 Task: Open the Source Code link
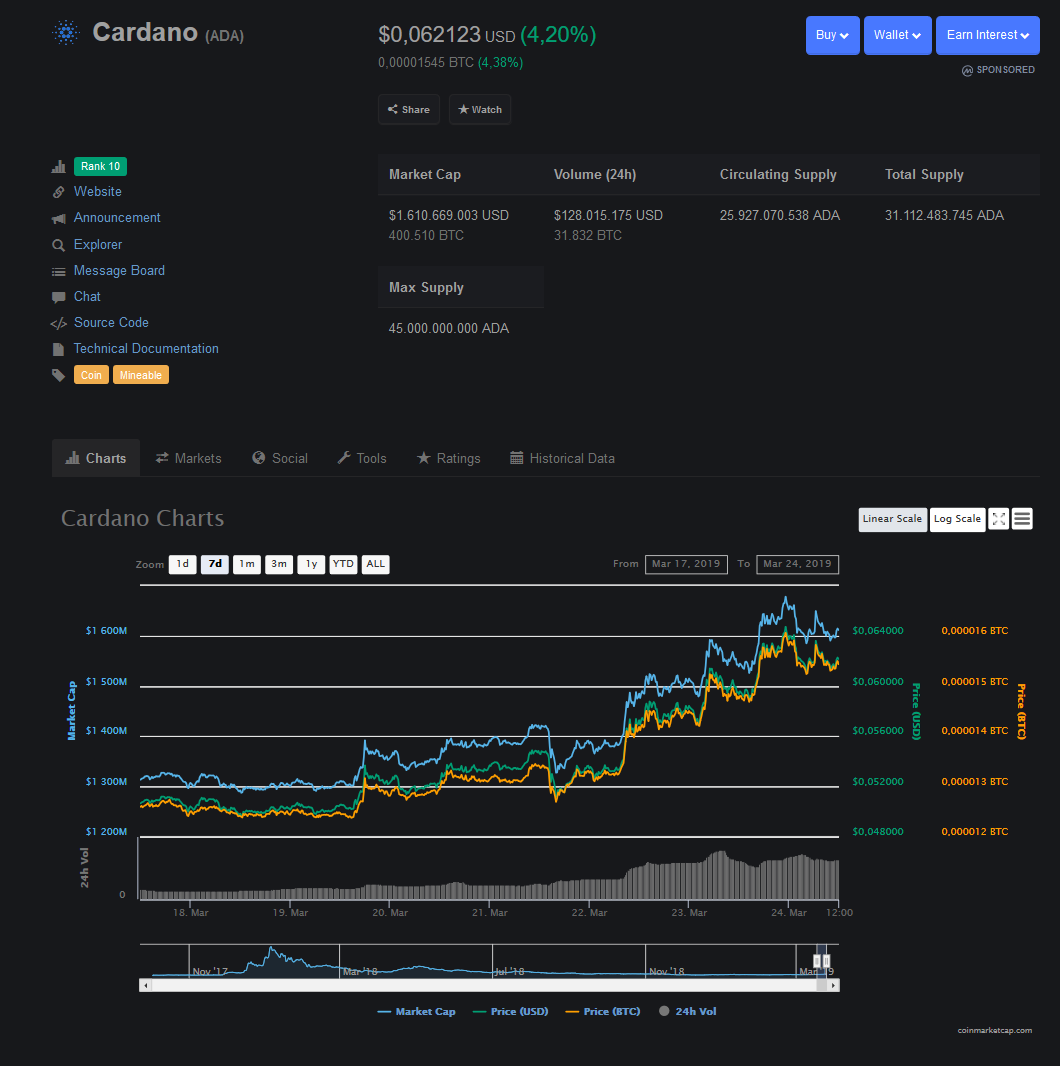(111, 322)
